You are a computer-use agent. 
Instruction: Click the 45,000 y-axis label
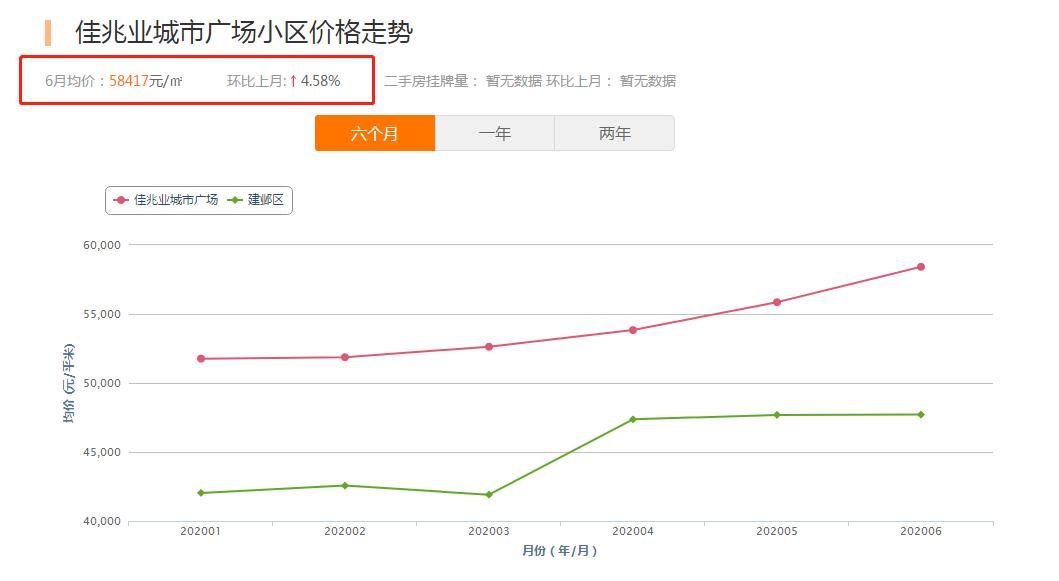coord(102,452)
